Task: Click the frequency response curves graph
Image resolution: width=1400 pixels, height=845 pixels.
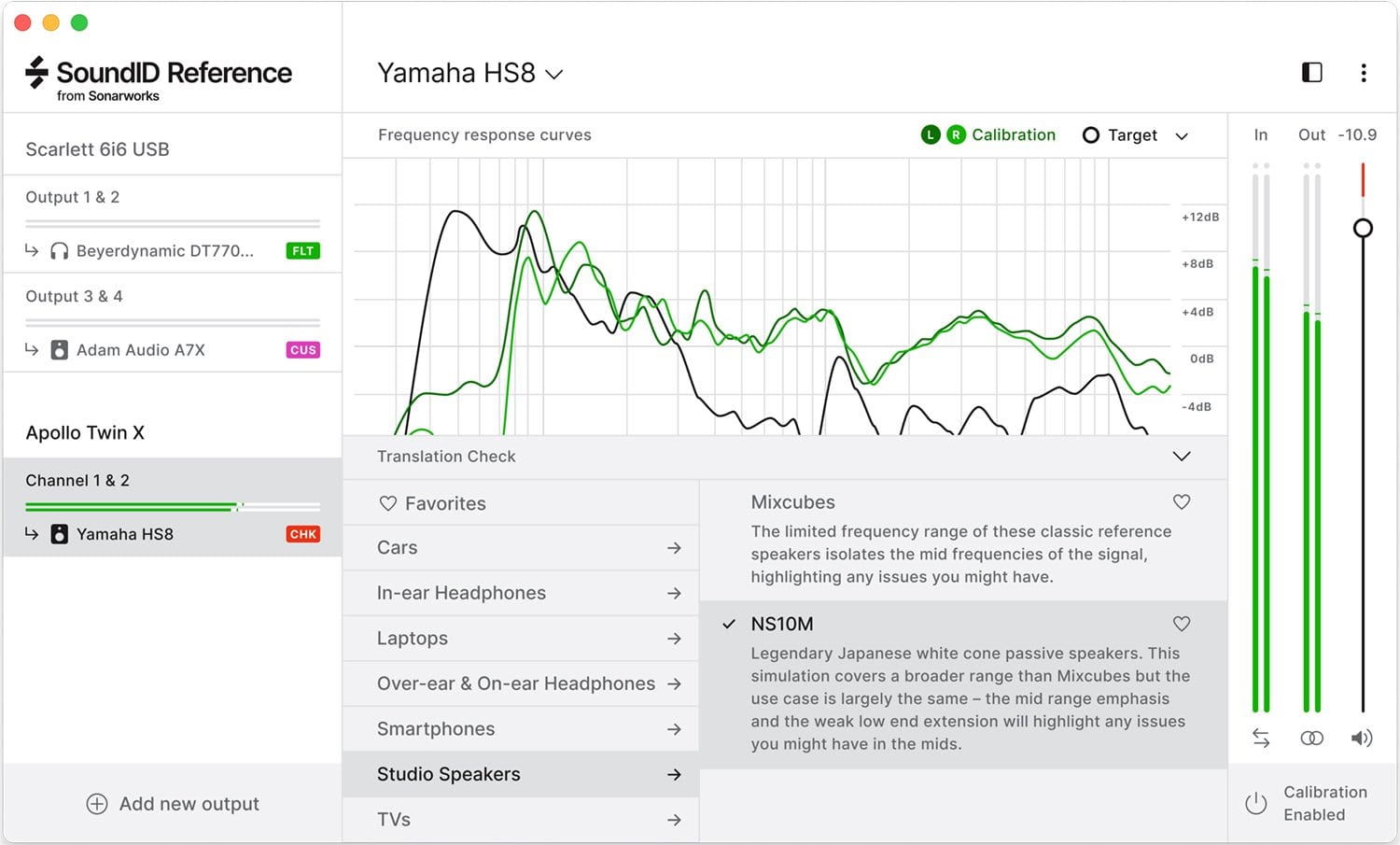Action: [762, 297]
